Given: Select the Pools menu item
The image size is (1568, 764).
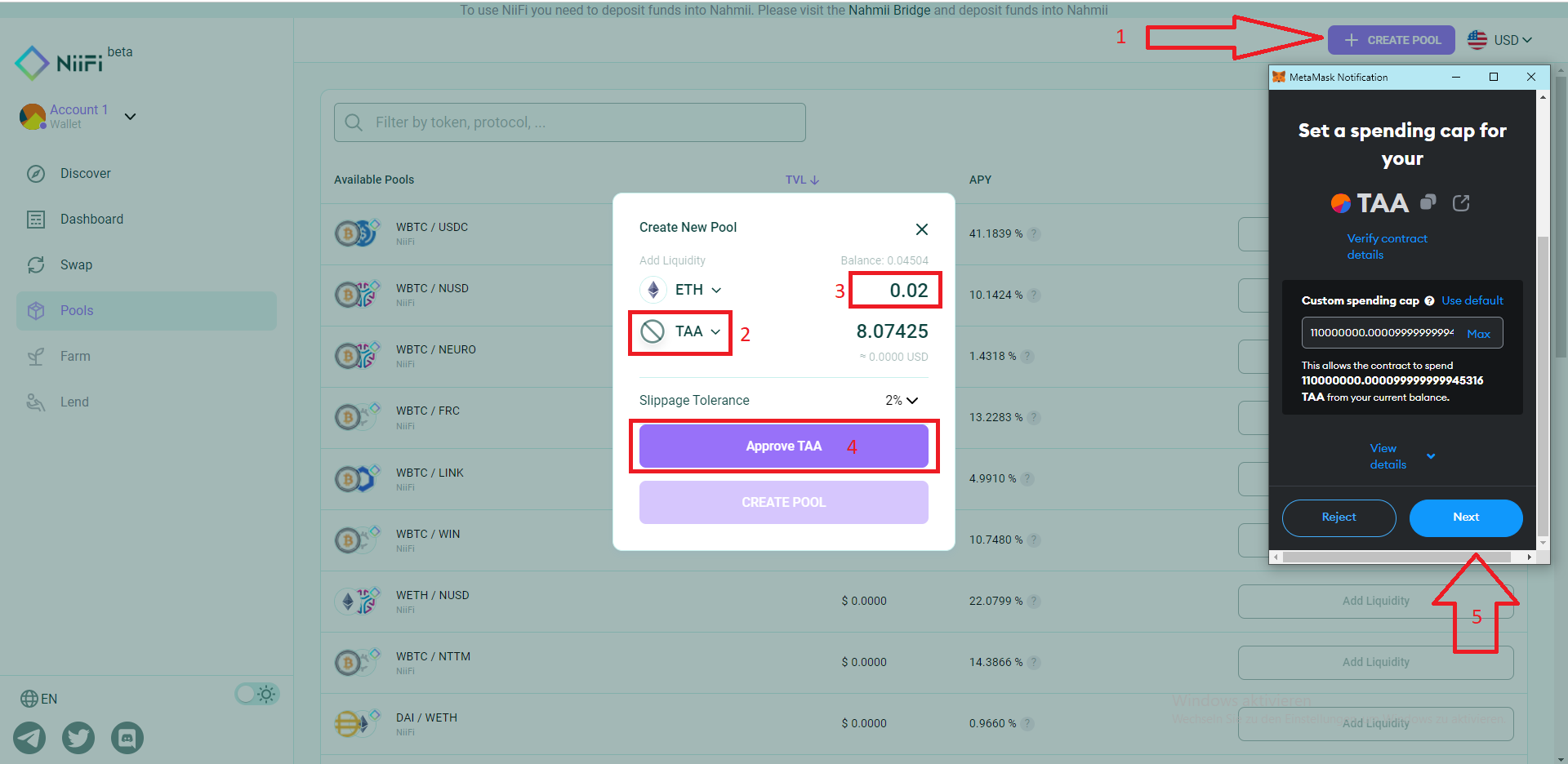Looking at the screenshot, I should [x=146, y=310].
